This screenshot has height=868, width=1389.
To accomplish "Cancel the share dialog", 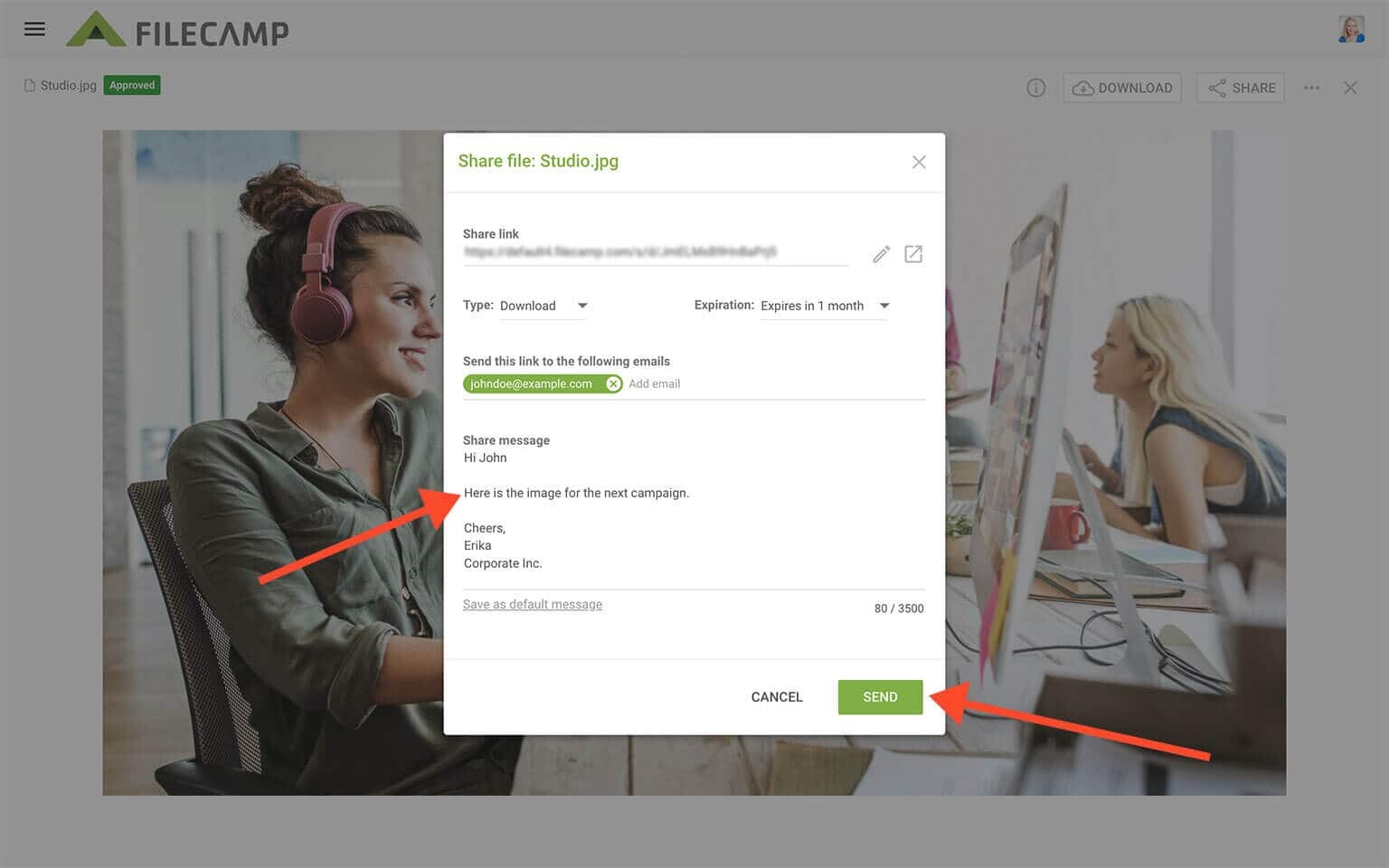I will (776, 697).
